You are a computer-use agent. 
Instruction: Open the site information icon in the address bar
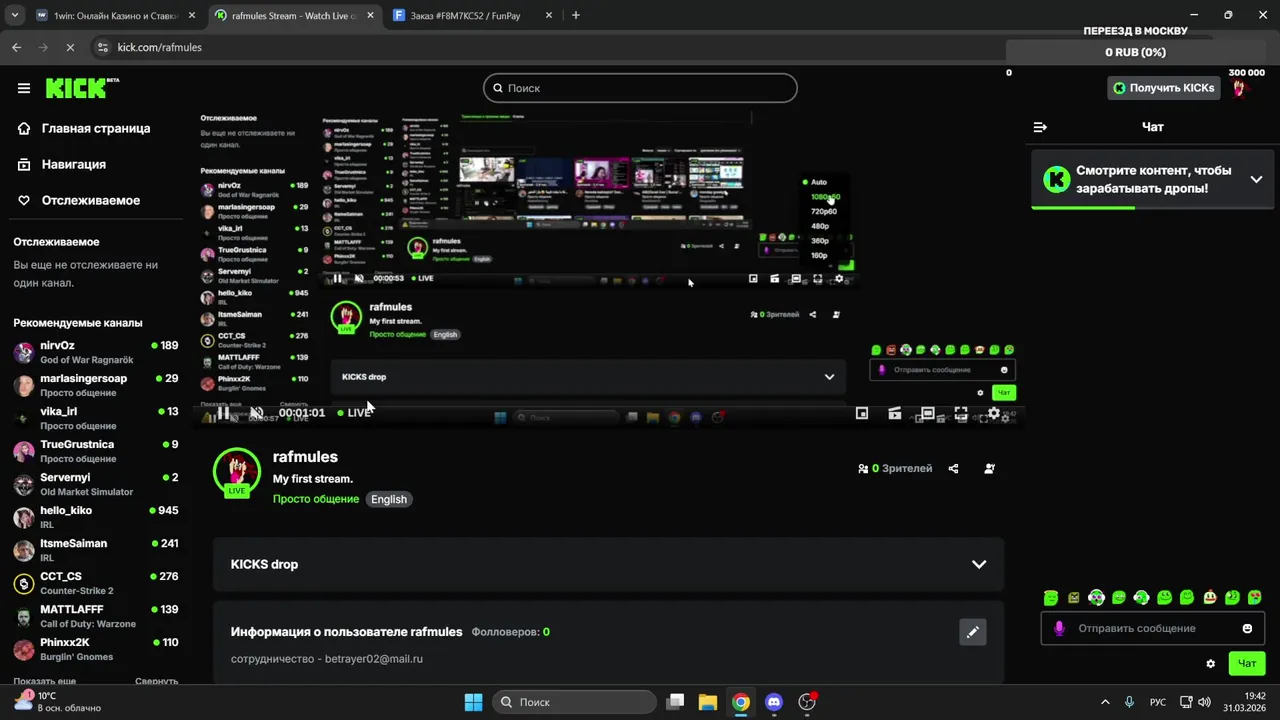point(102,47)
